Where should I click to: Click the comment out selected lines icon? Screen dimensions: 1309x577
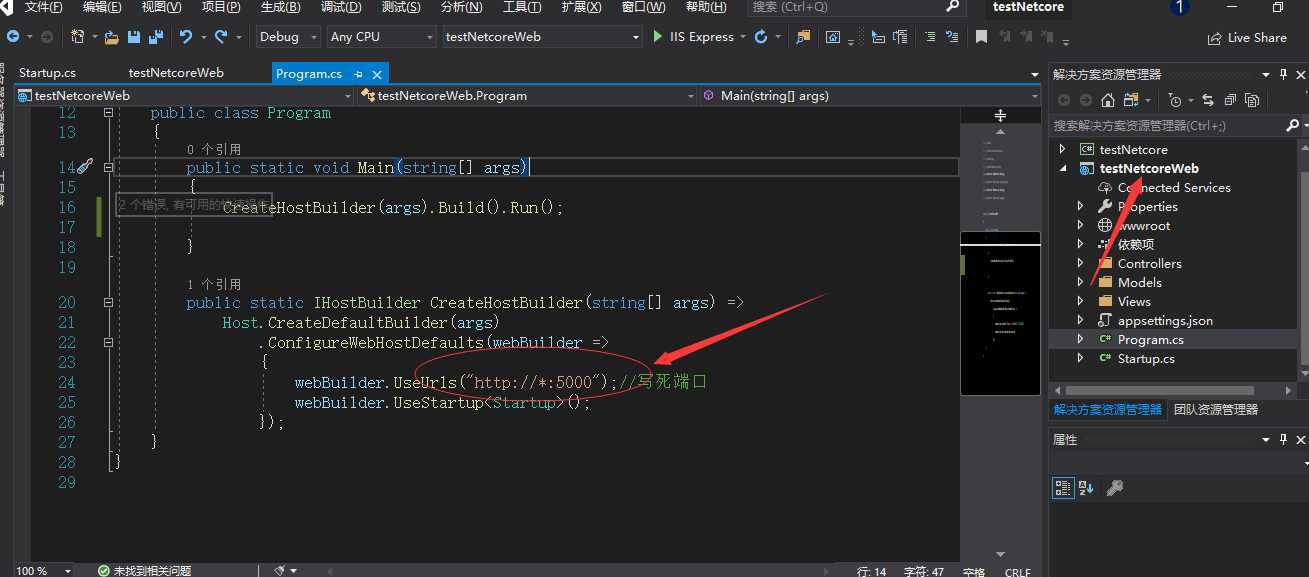[x=930, y=37]
